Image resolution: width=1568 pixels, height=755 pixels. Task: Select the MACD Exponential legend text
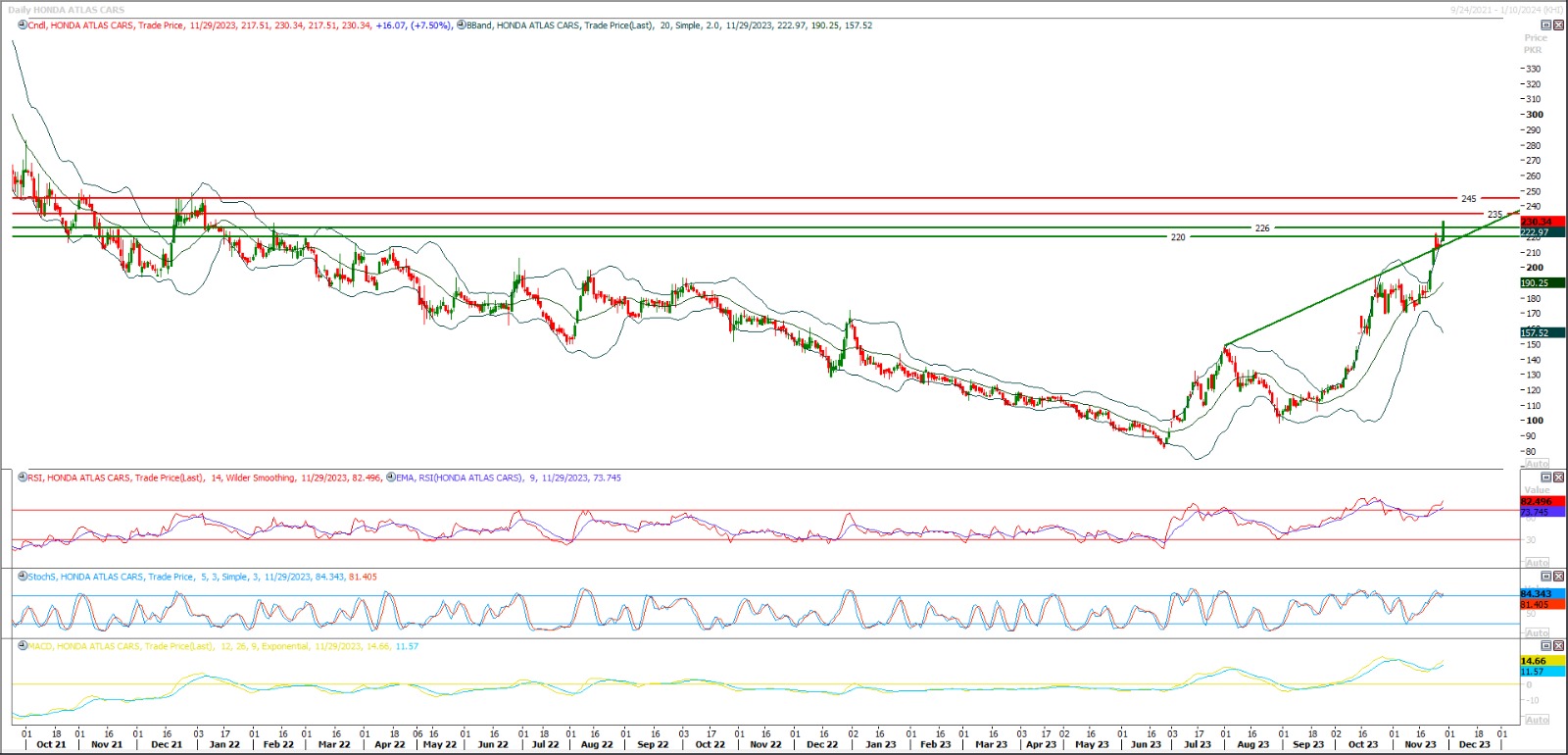(x=223, y=646)
